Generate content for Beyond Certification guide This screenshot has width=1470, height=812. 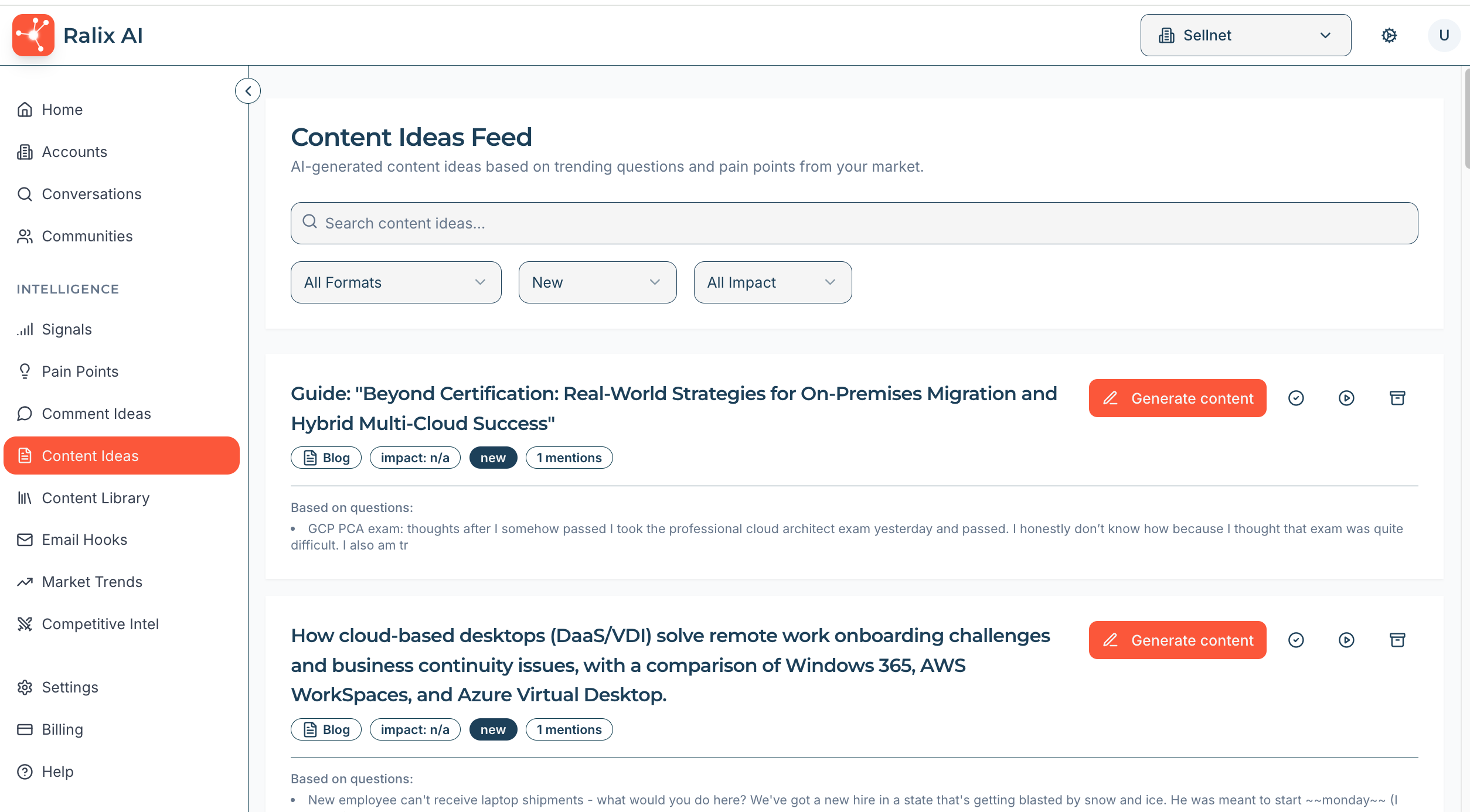pyautogui.click(x=1177, y=398)
